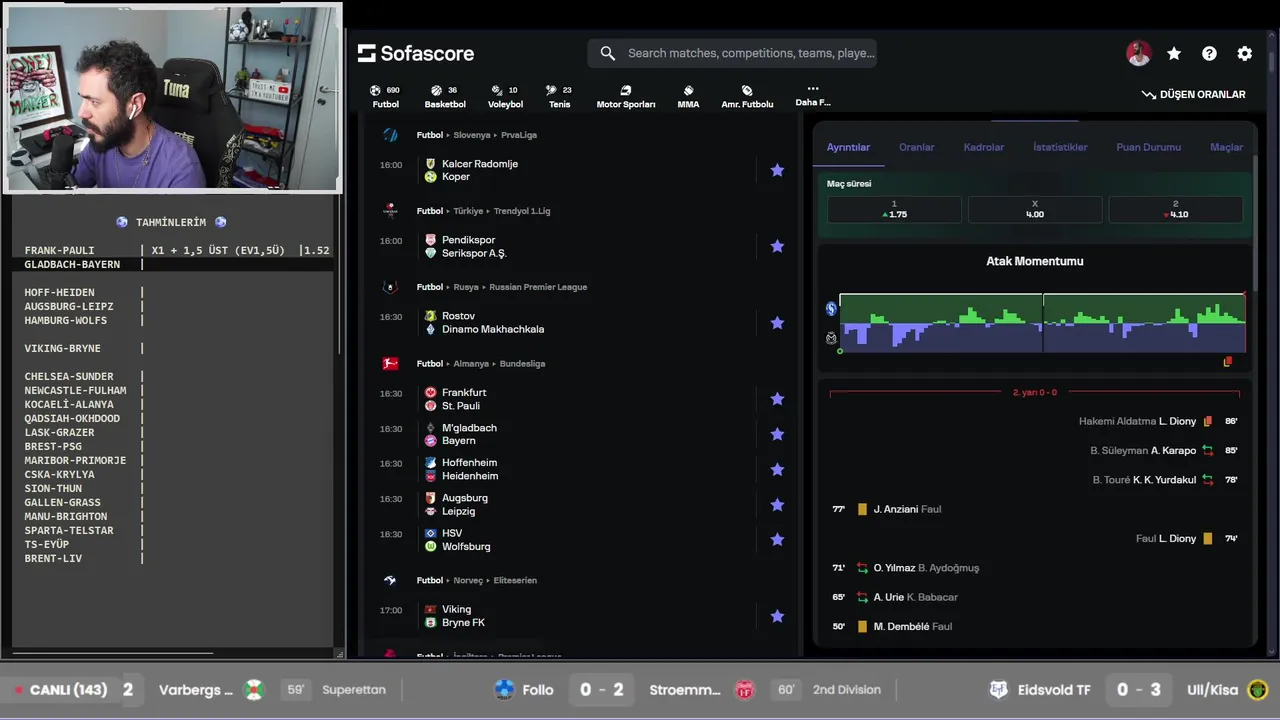Select away win odds 4.10
Viewport: 1280px width, 720px height.
[x=1175, y=209]
